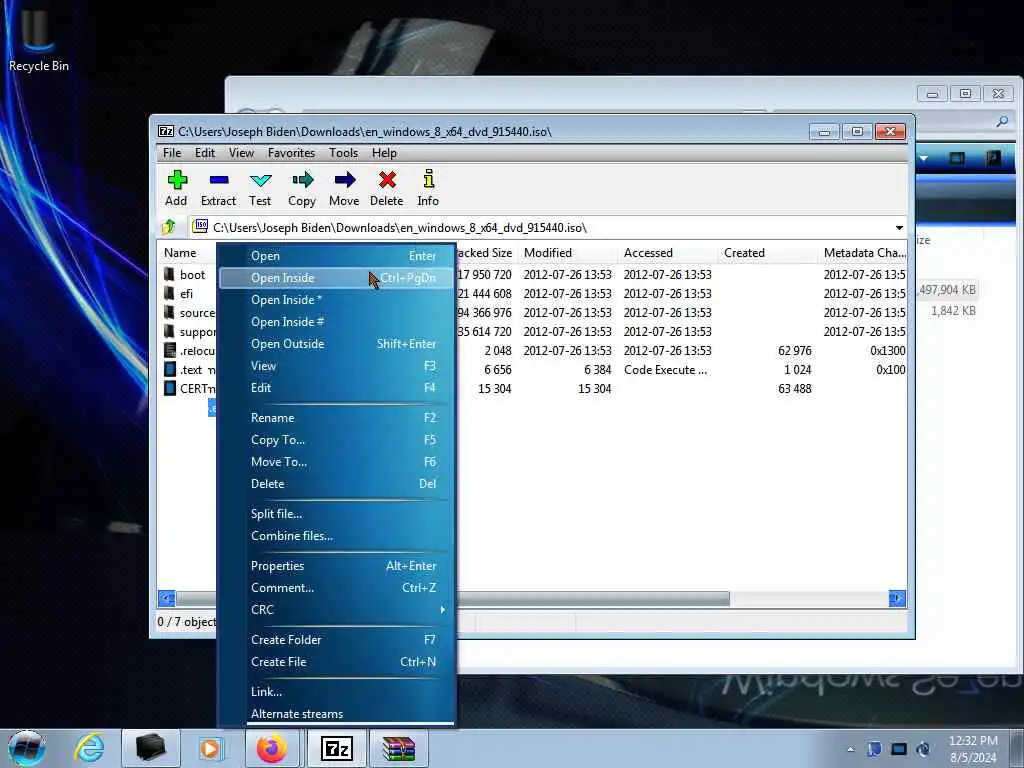This screenshot has height=768, width=1024.
Task: Open the Help menu
Action: 384,153
